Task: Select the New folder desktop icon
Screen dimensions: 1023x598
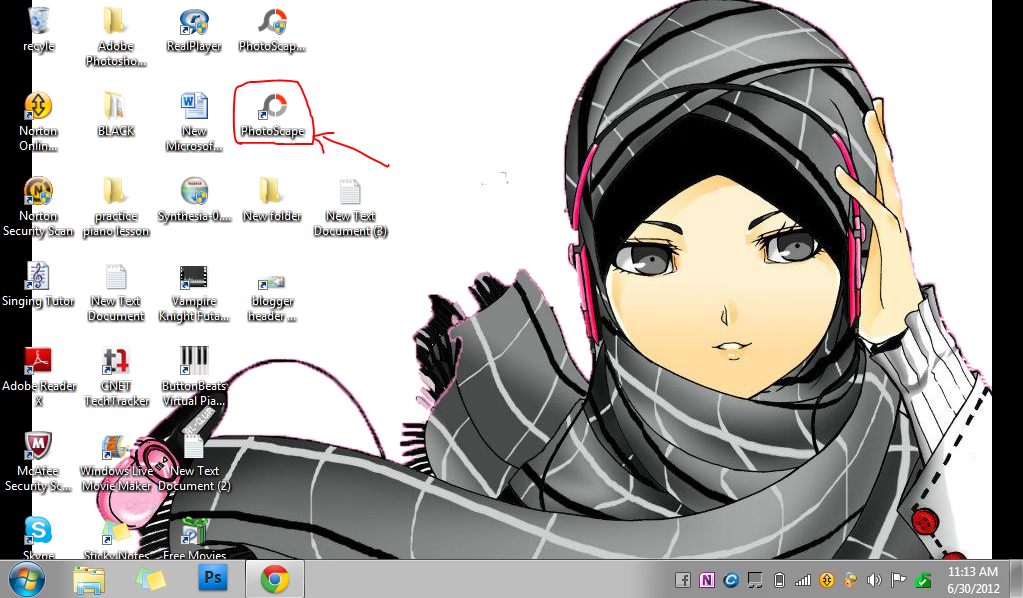Action: point(272,200)
